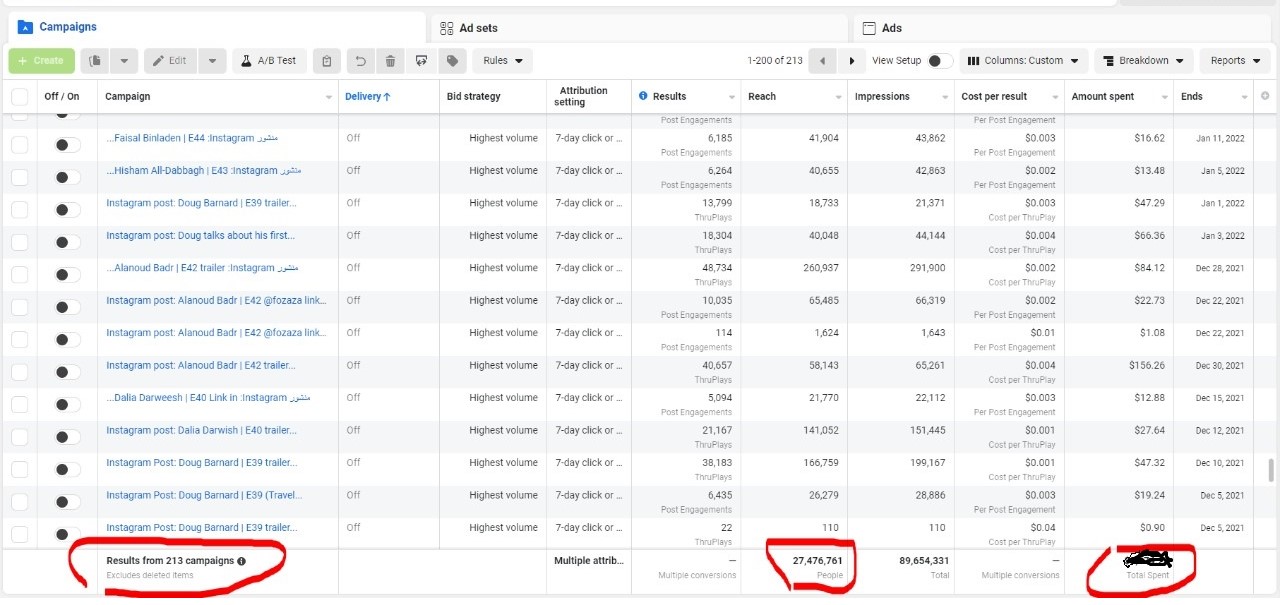Click the trash delete icon
Image resolution: width=1280 pixels, height=605 pixels.
point(390,61)
